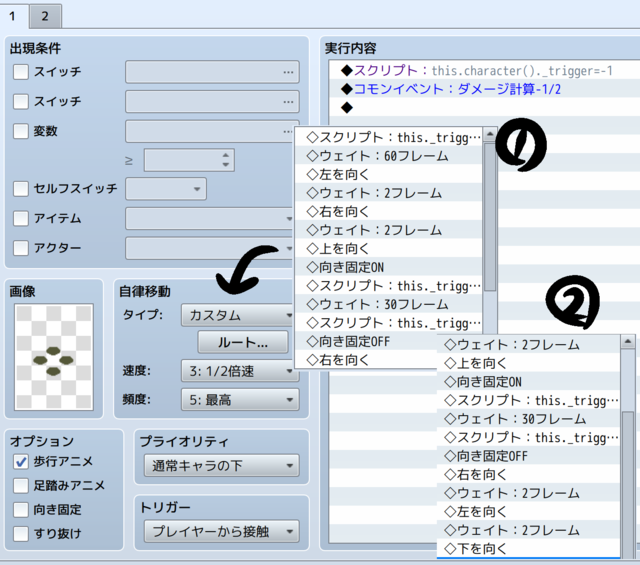Select 向き固定OFF in second route list

click(x=529, y=456)
